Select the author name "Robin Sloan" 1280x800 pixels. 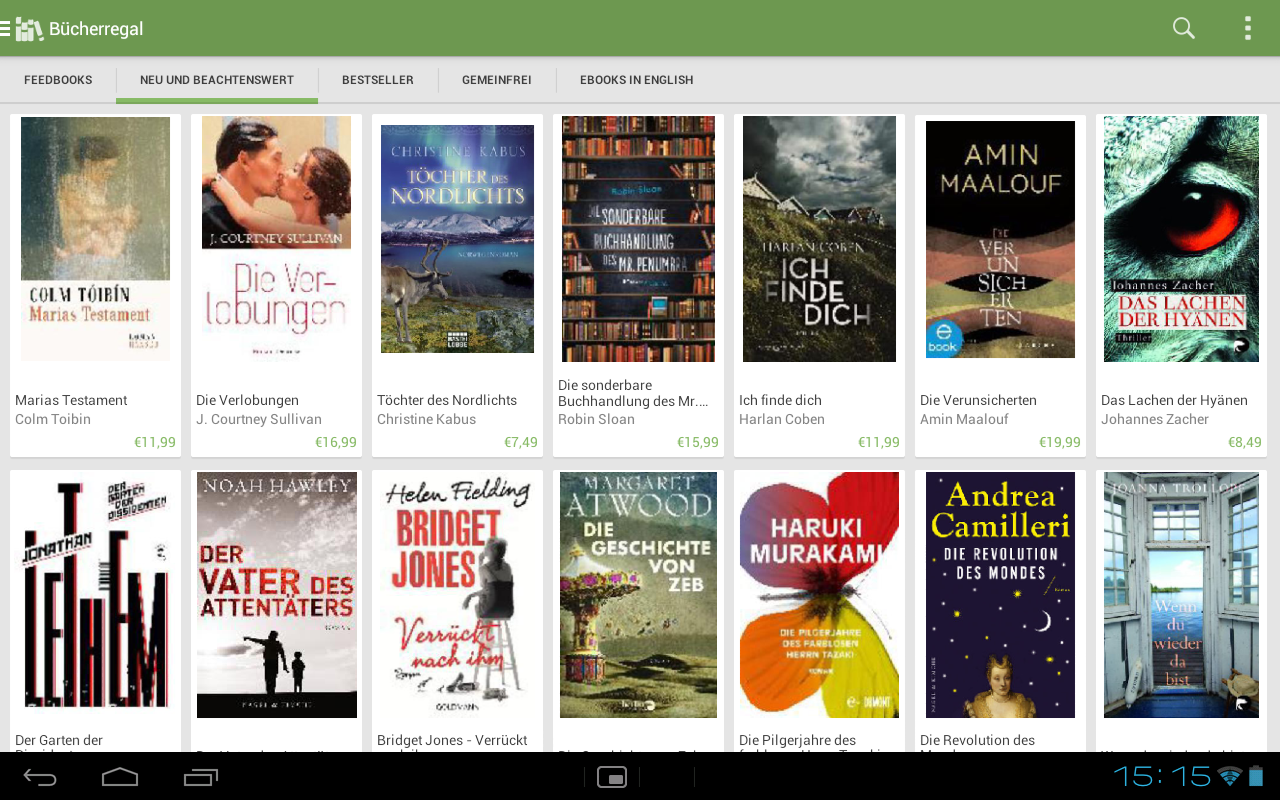click(596, 419)
